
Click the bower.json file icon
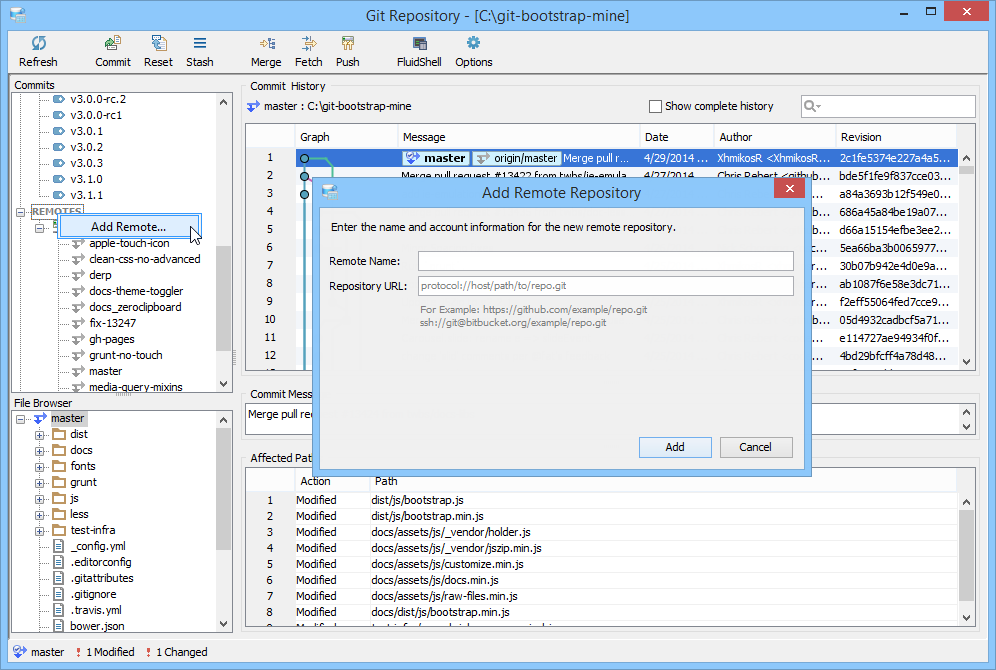[58, 626]
